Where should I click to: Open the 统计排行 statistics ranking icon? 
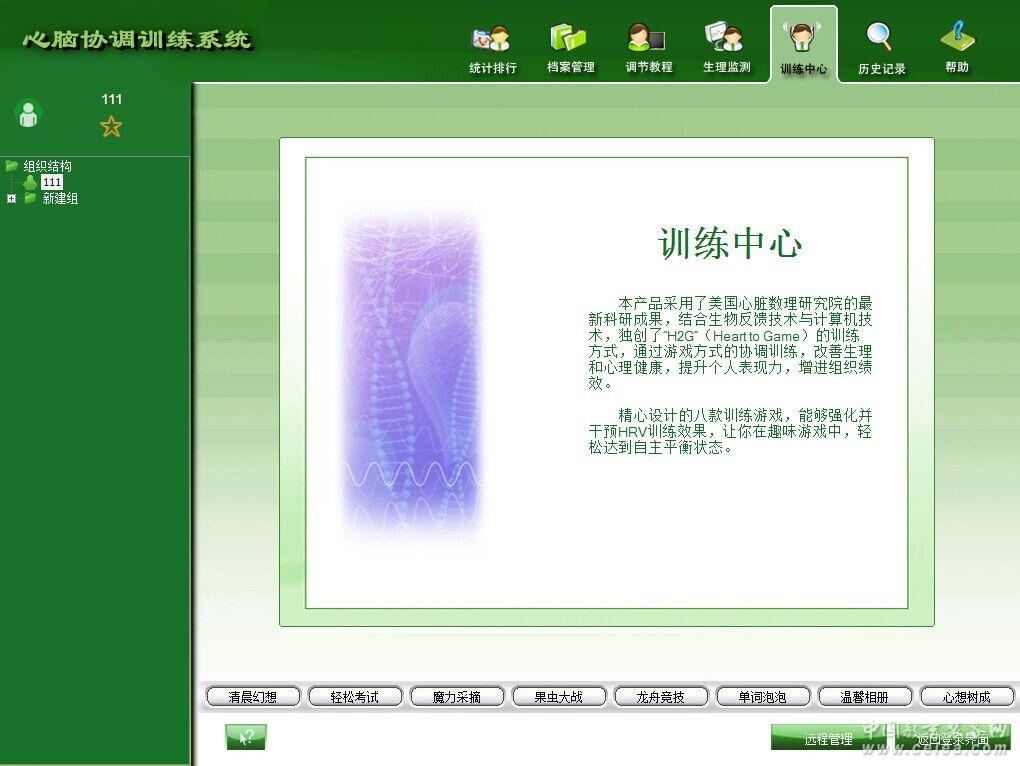click(x=492, y=48)
